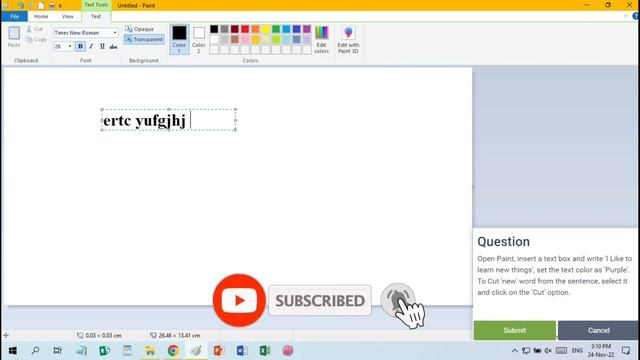This screenshot has height=360, width=640.
Task: Click the canvas size '26.46 × 13.41 cm' status
Action: click(175, 336)
